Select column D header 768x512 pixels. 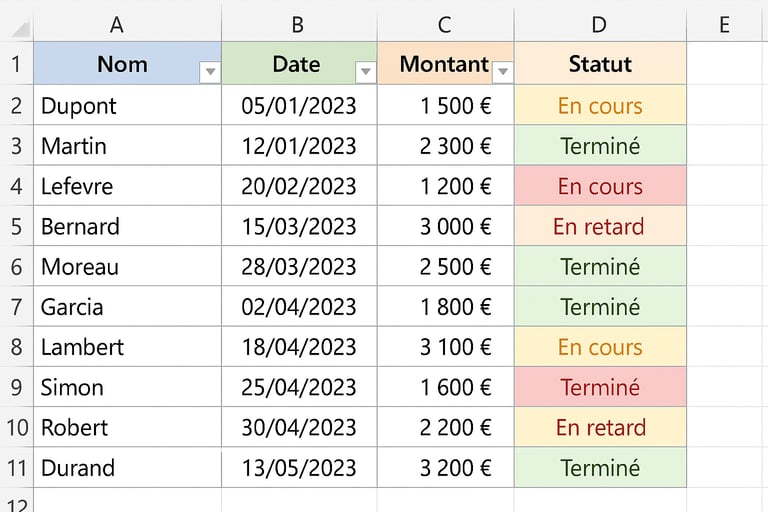pyautogui.click(x=600, y=24)
